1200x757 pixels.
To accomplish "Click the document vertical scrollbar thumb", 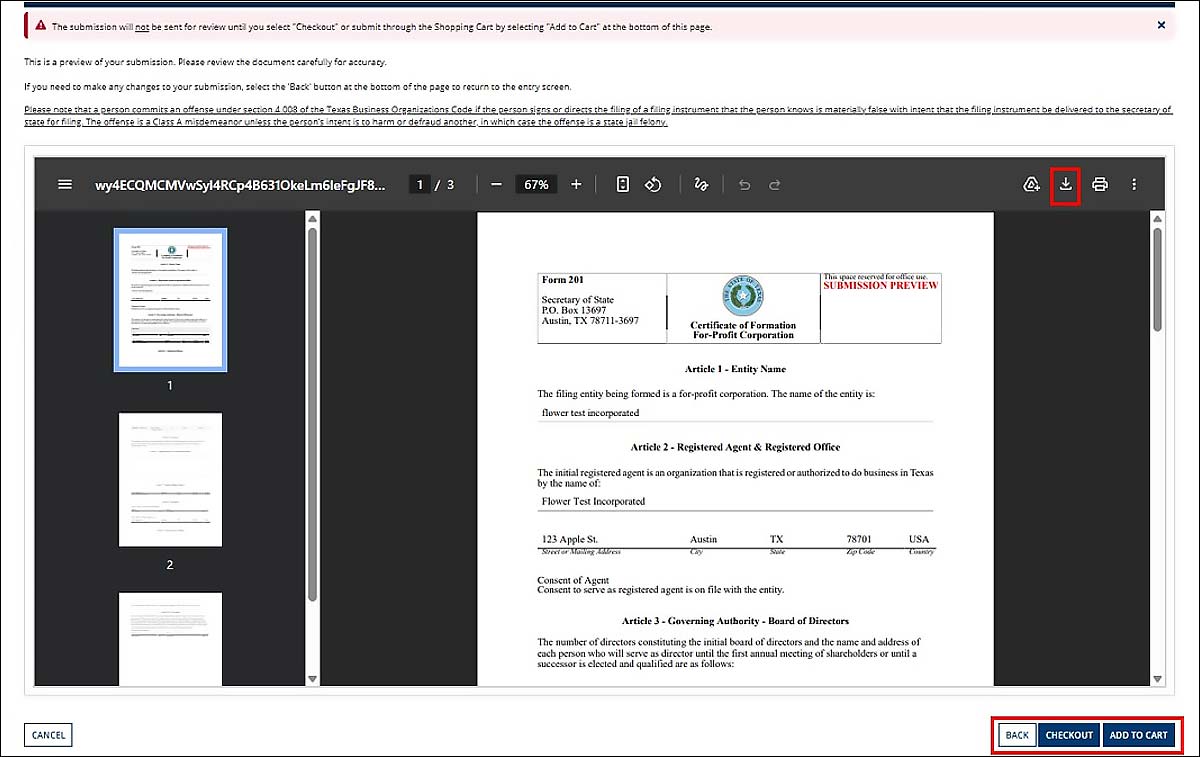I will pos(1158,279).
